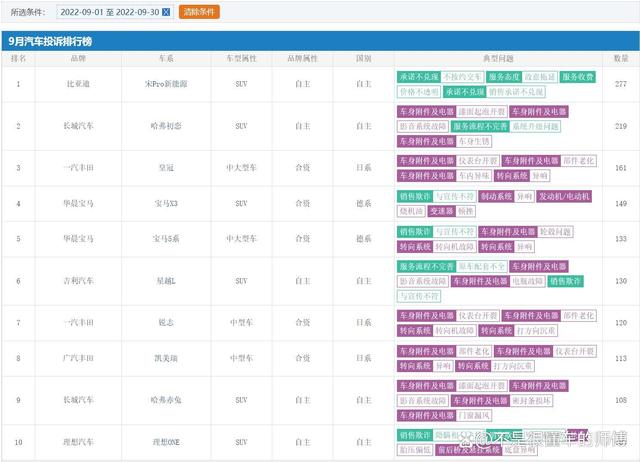Screen dimensions: 640x462
Task: Click the 130 complaint count
Action: coord(621,281)
